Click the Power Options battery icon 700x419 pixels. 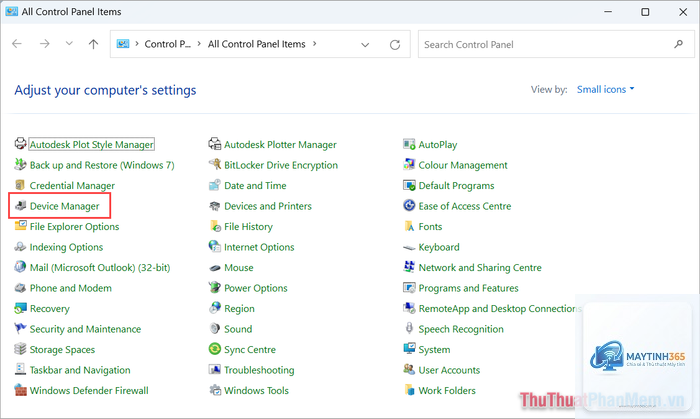pos(215,287)
